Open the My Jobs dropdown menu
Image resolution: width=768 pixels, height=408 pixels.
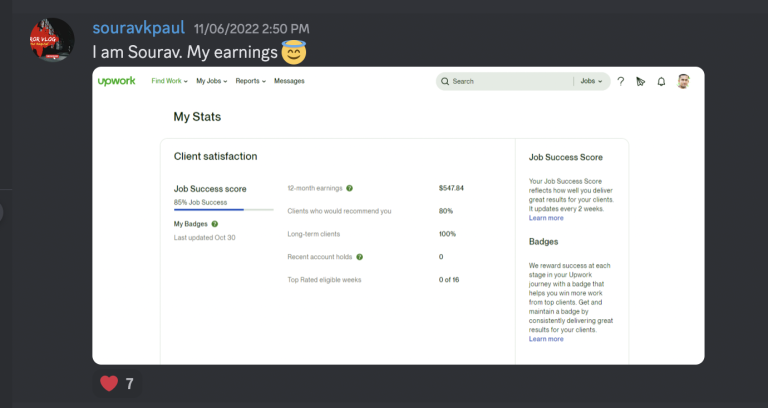212,81
